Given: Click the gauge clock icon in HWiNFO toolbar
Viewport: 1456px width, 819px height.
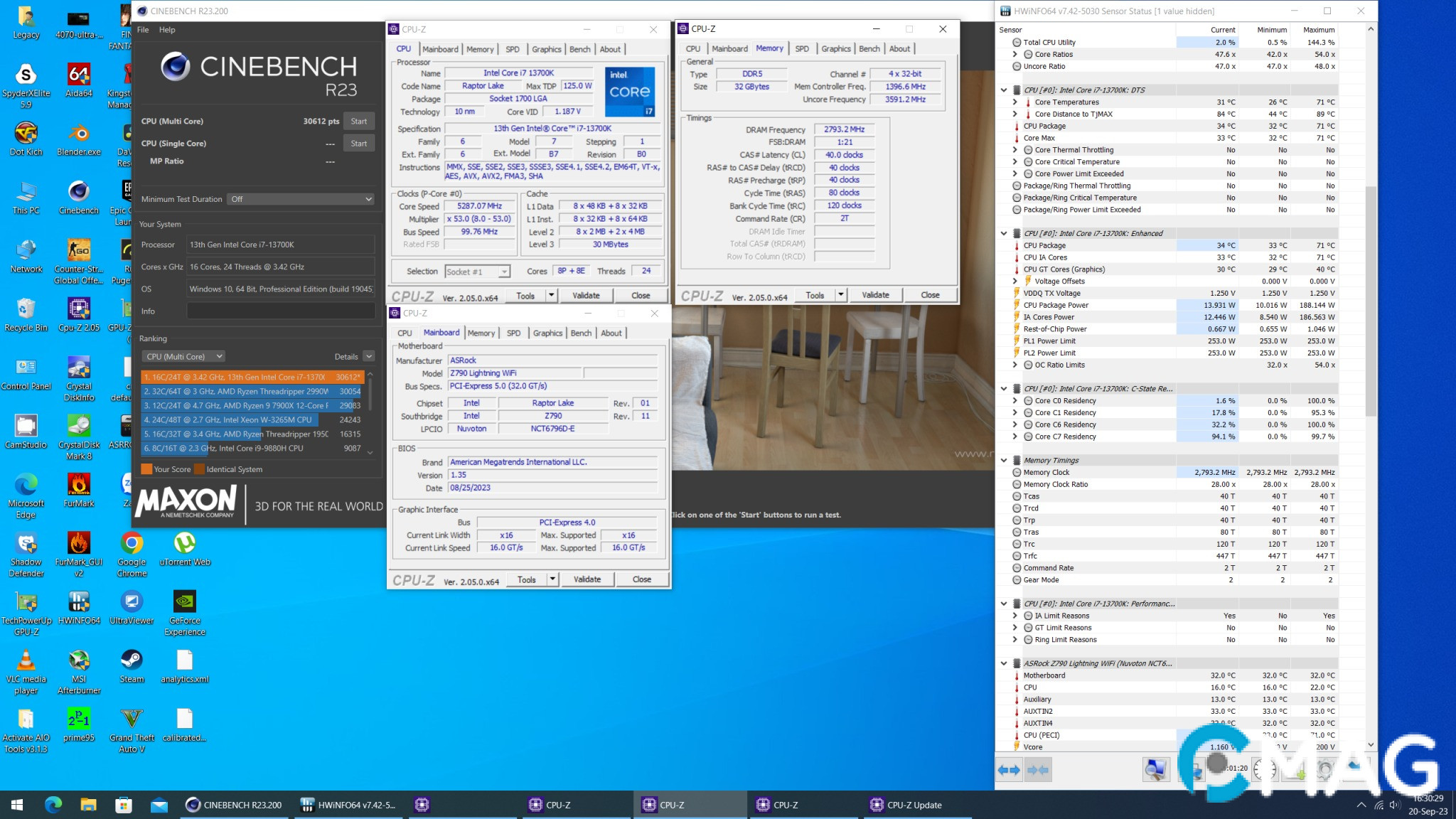Looking at the screenshot, I should [1263, 770].
